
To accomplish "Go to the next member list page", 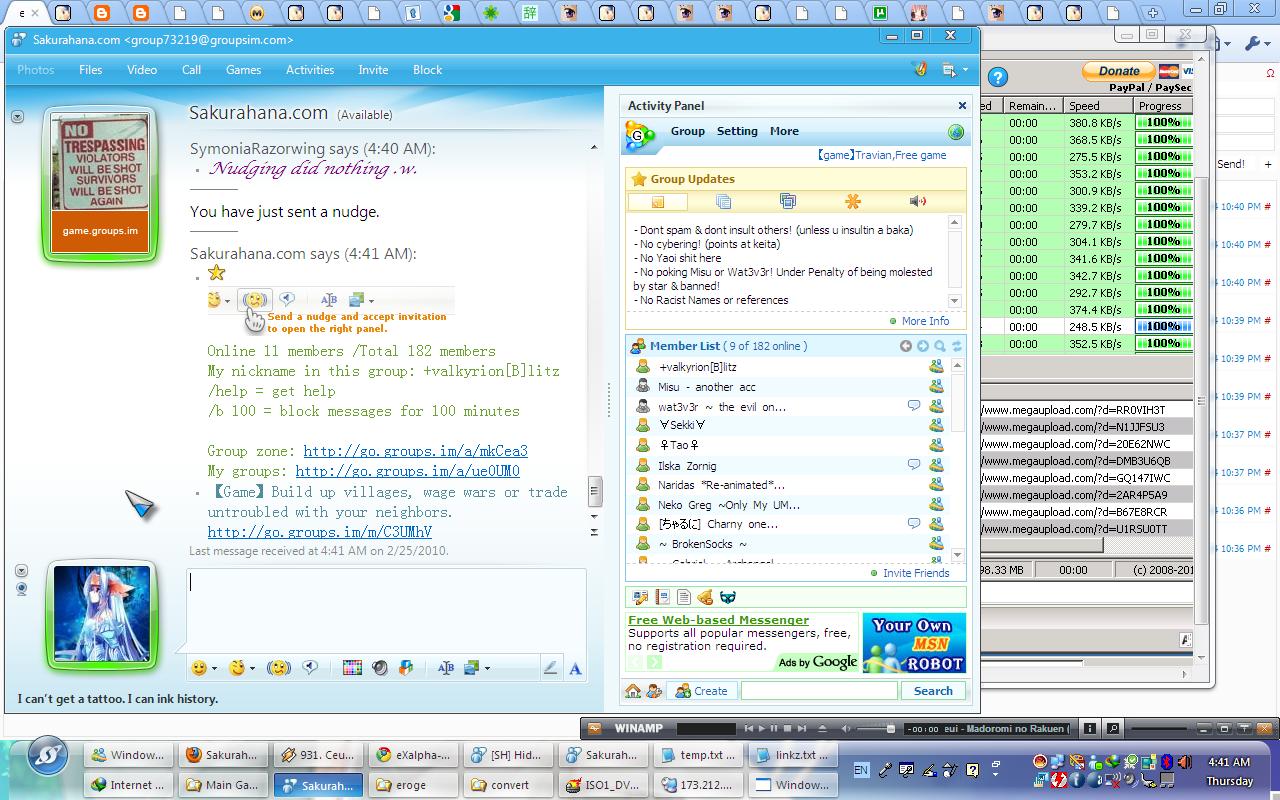I will (923, 346).
